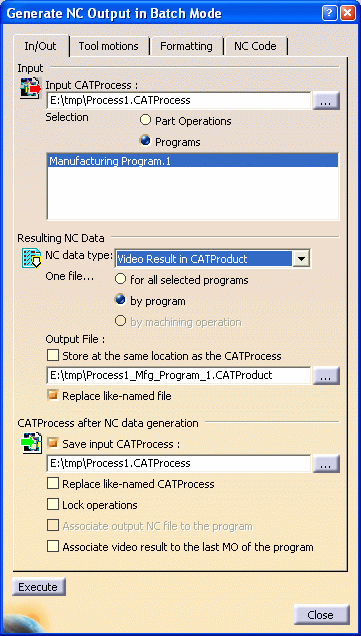Open the NC Code tab
The width and height of the screenshot is (361, 636).
255,46
